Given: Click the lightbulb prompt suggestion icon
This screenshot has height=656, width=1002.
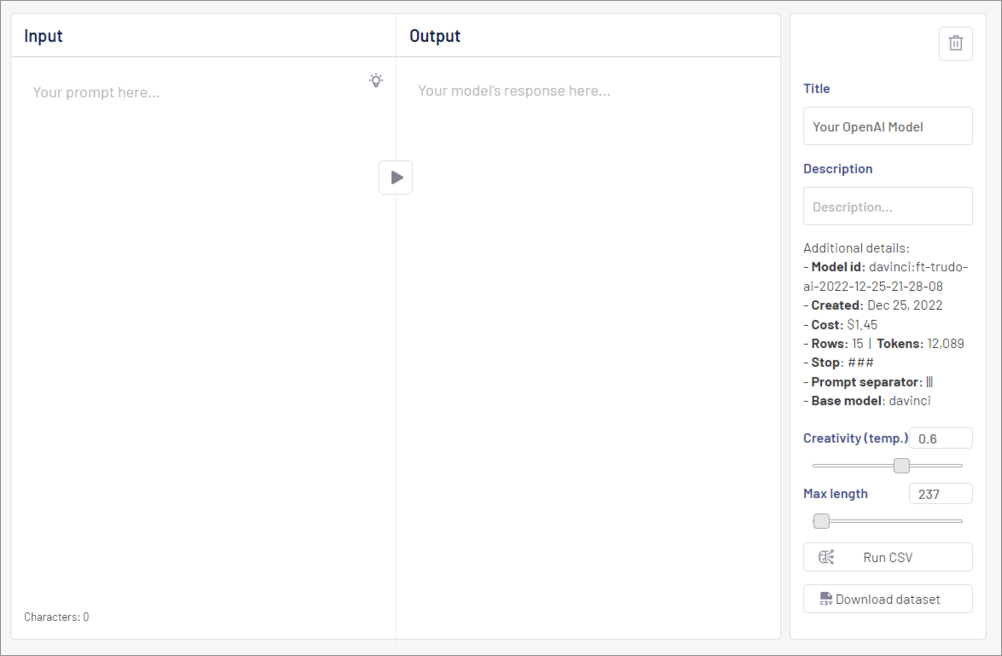Looking at the screenshot, I should (x=376, y=81).
